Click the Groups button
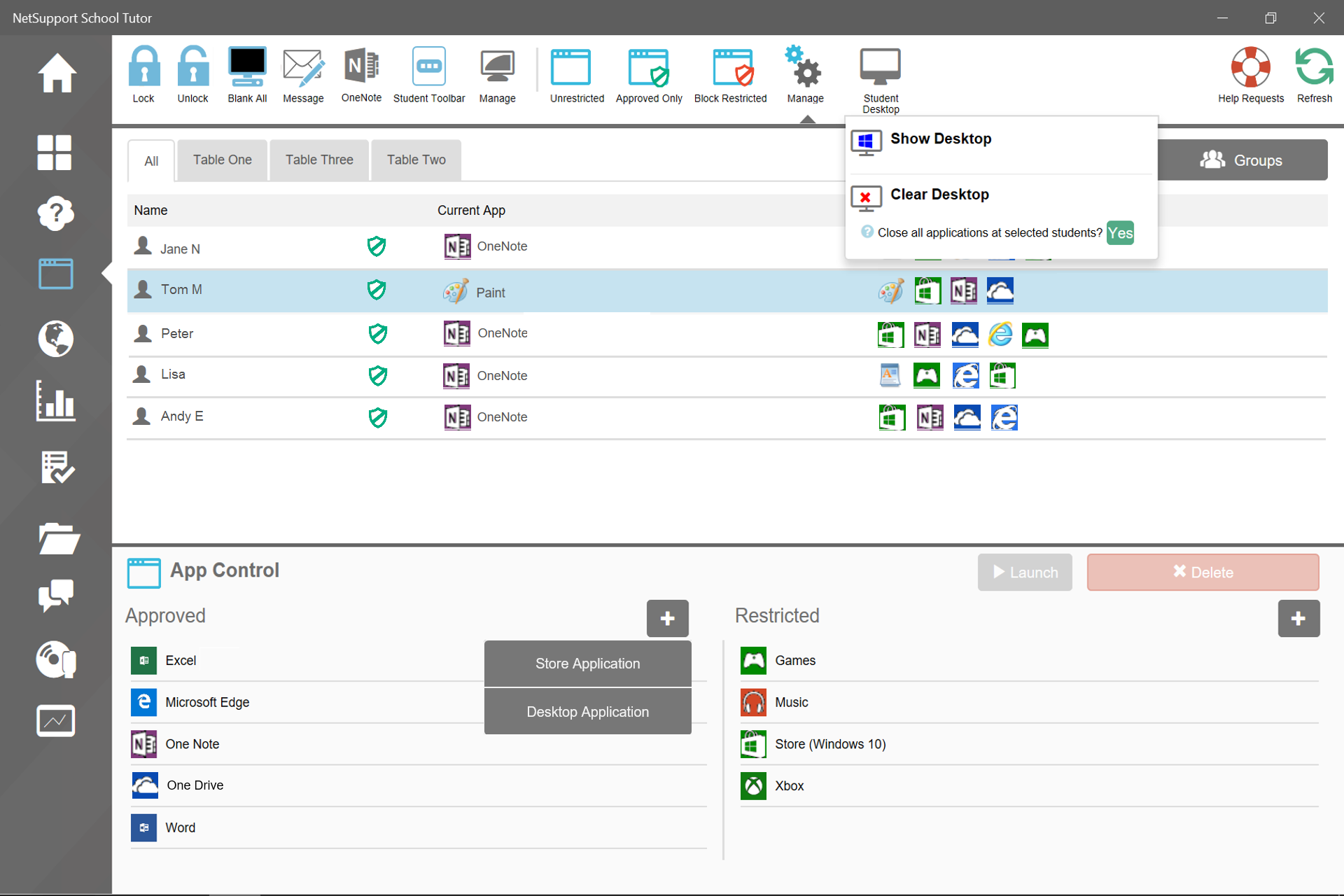This screenshot has width=1344, height=896. coord(1242,160)
